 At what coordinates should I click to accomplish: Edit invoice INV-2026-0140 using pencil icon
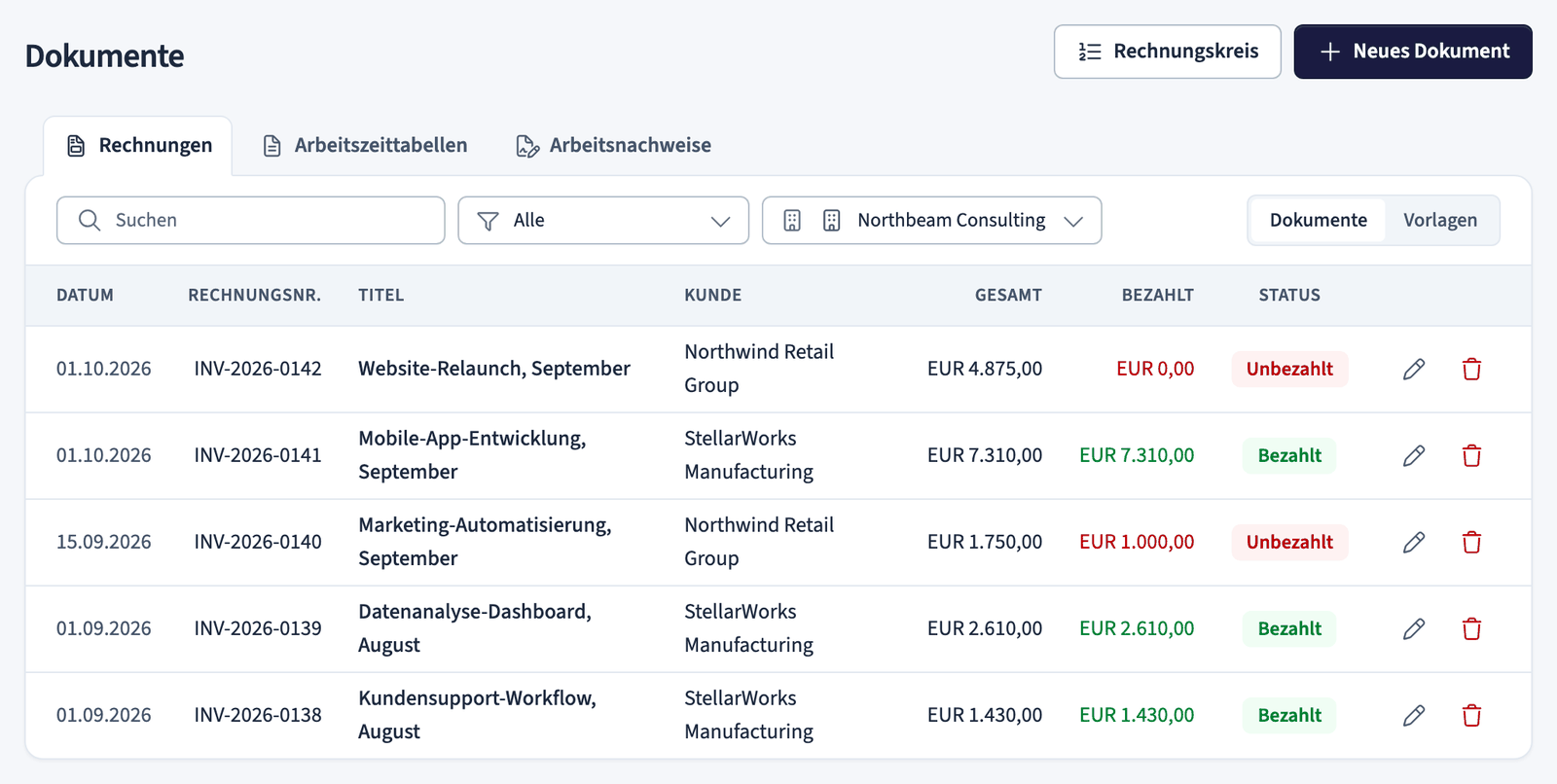tap(1414, 542)
